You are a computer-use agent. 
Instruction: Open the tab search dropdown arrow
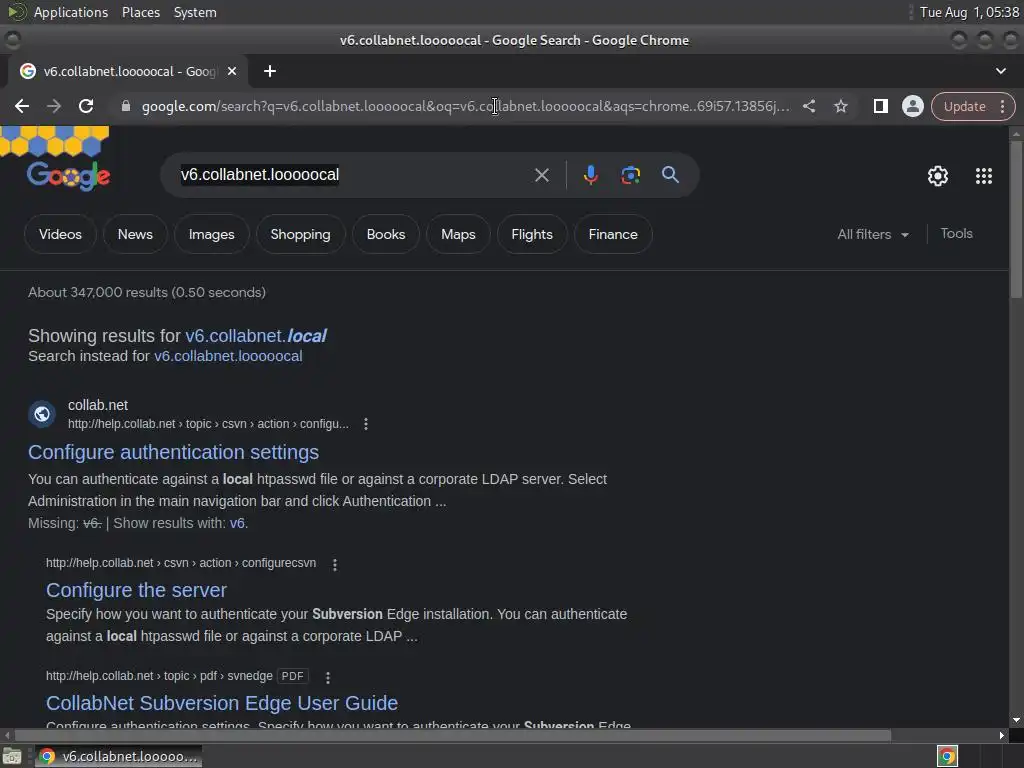(1000, 71)
